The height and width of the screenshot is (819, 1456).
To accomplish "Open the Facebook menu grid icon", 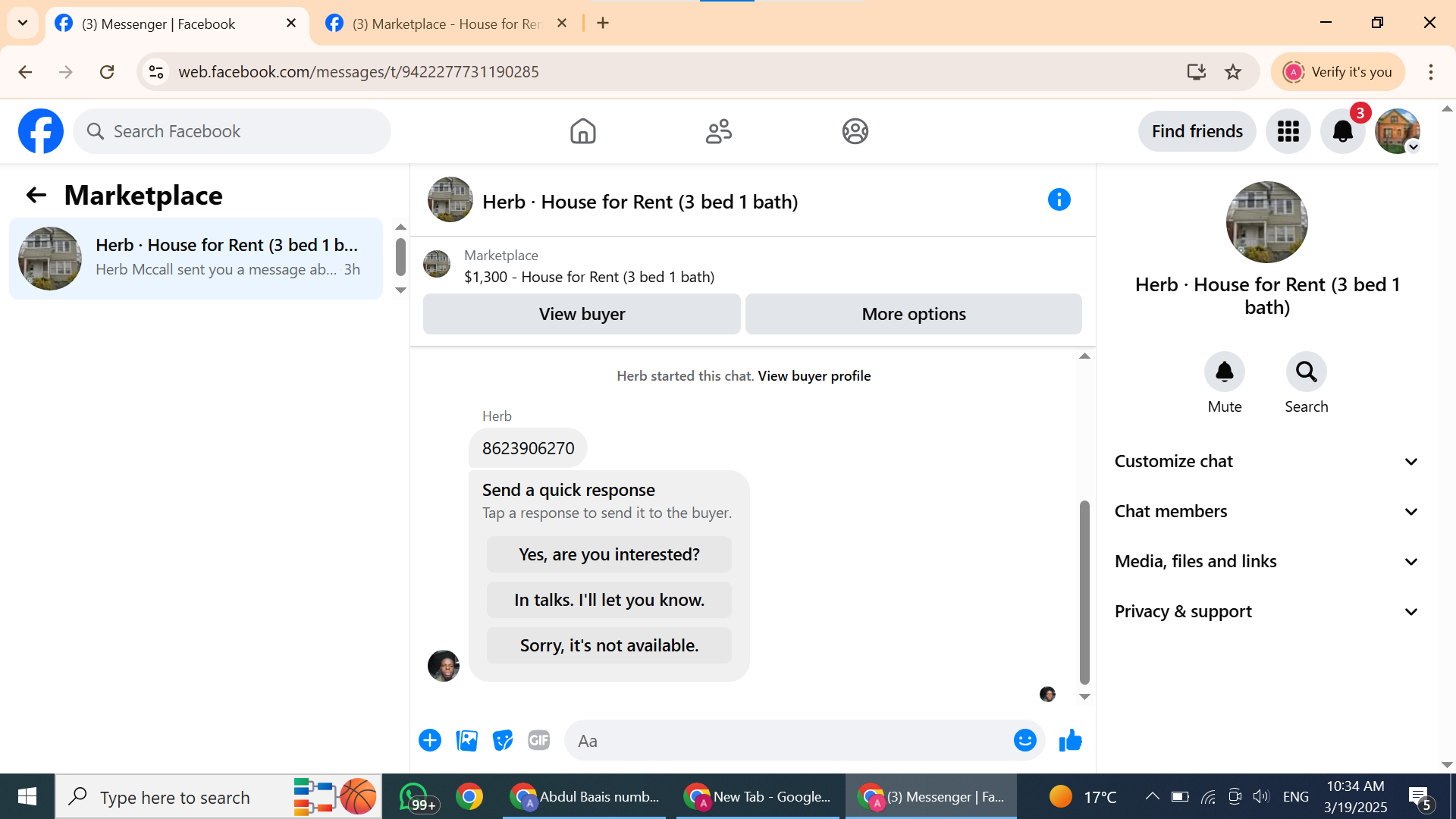I will [1288, 131].
